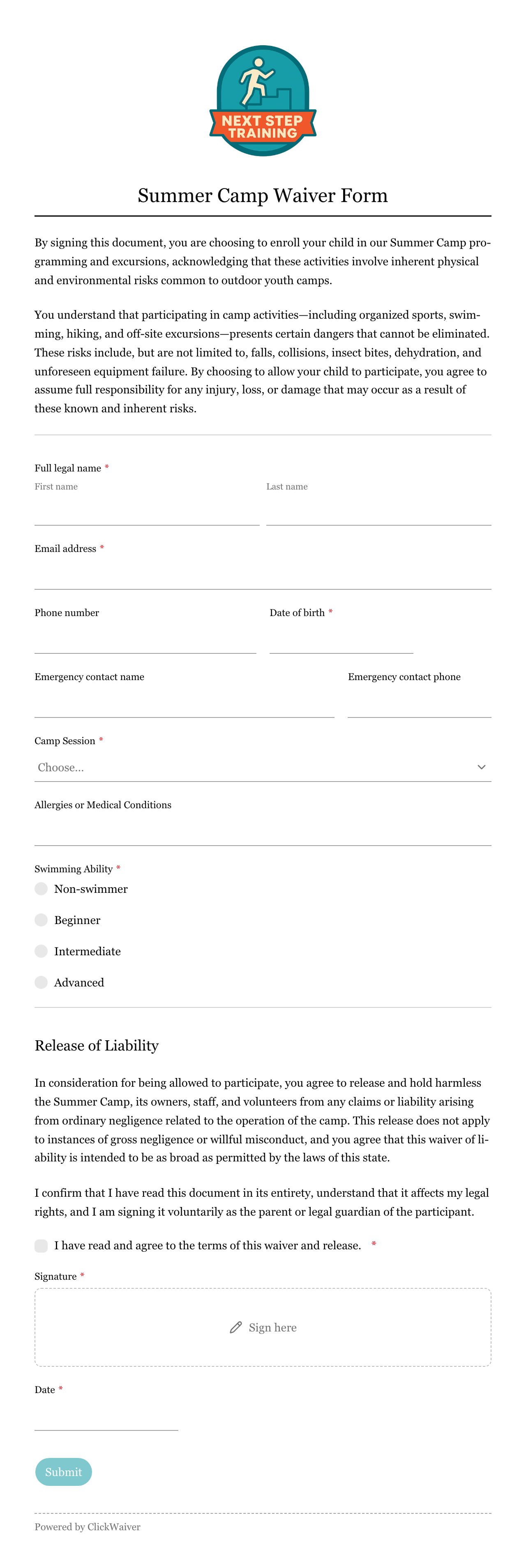Open the Choose... camp session selector
Screen dimensions: 526x1568
263,767
